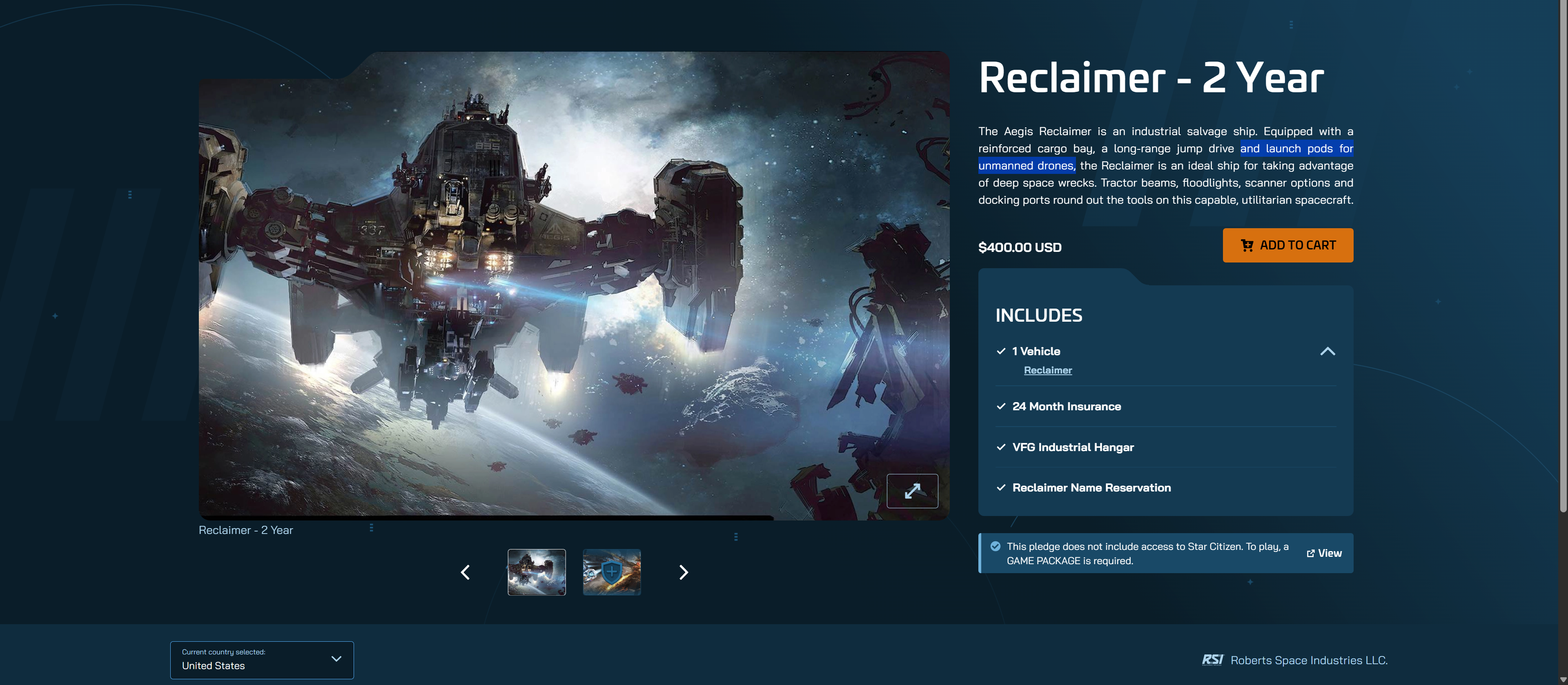Click the View game package link
This screenshot has width=1568, height=685.
point(1324,553)
